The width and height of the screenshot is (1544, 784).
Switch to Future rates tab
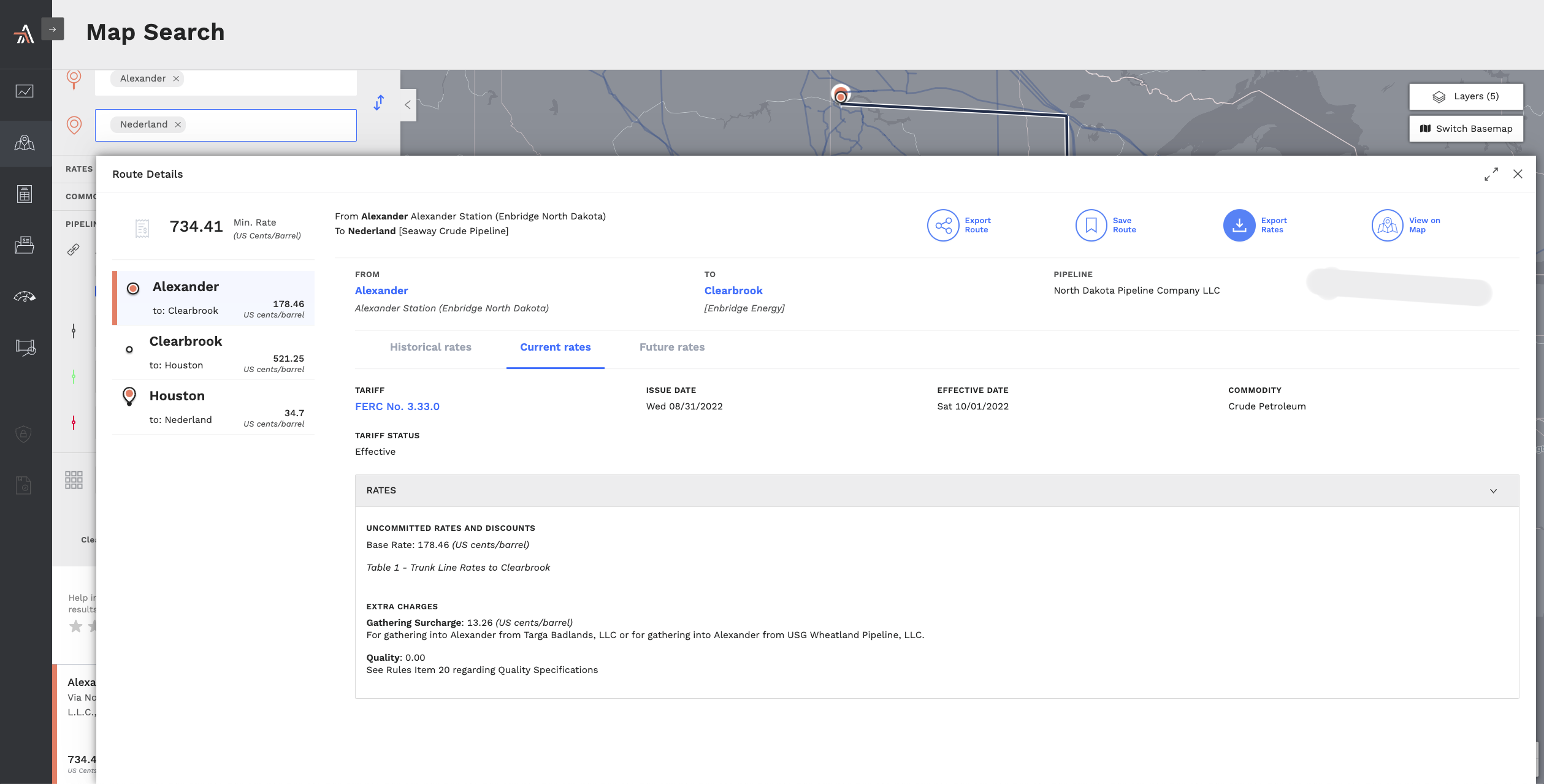click(x=672, y=347)
